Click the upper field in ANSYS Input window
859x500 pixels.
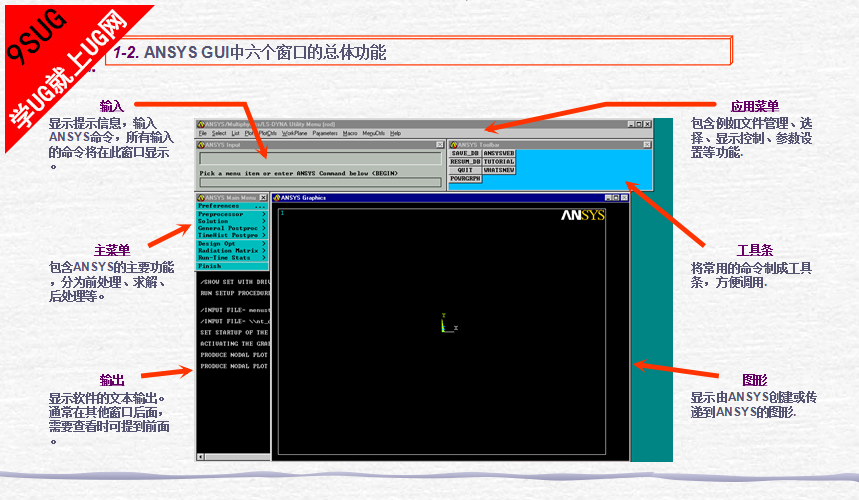click(x=320, y=158)
